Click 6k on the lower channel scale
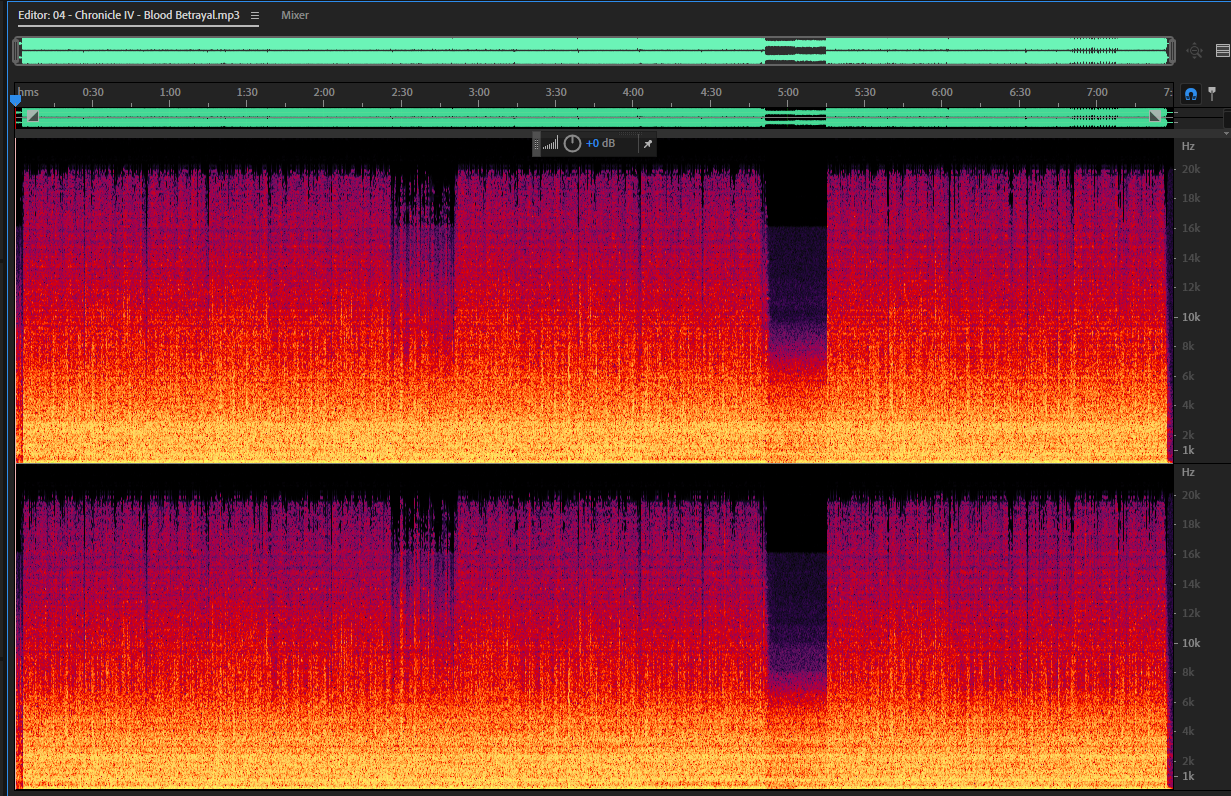The image size is (1231, 796). pos(1188,702)
